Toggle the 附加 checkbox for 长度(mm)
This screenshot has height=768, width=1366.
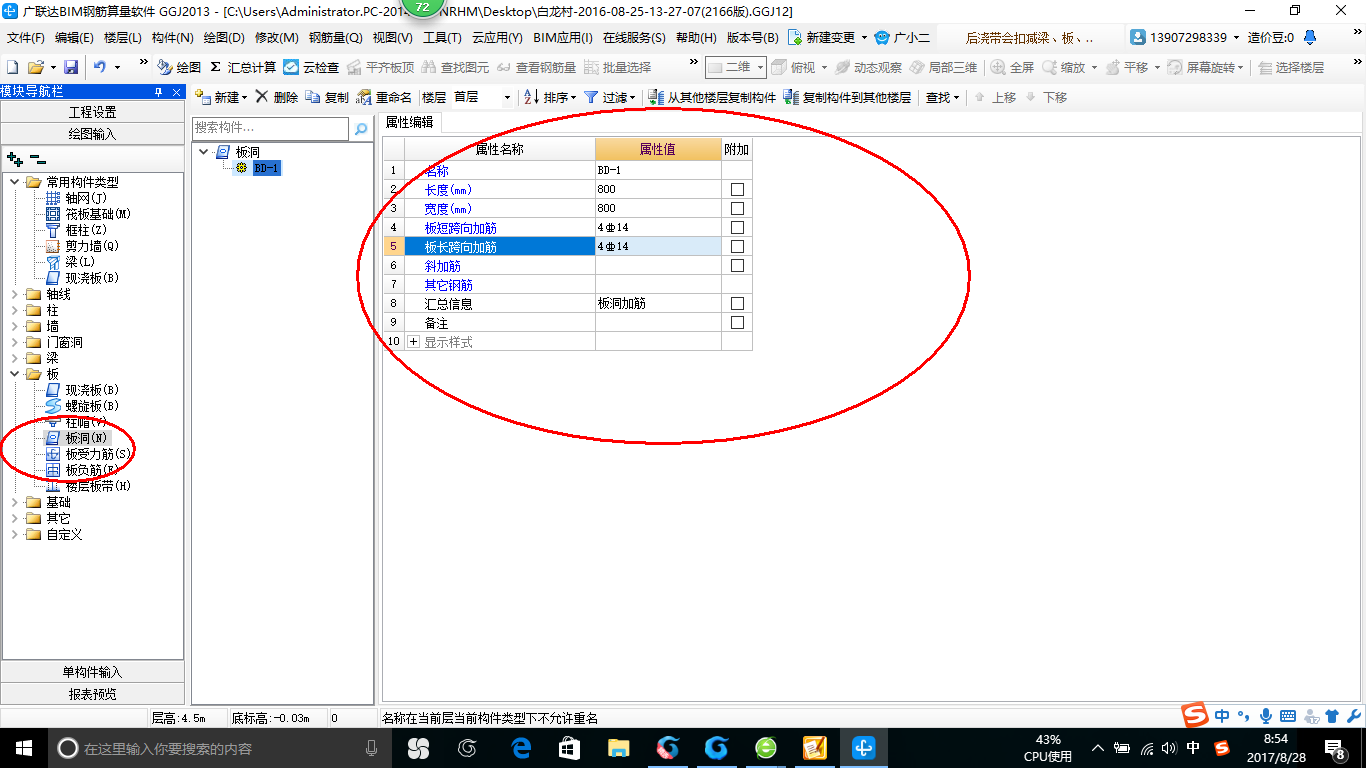point(737,189)
